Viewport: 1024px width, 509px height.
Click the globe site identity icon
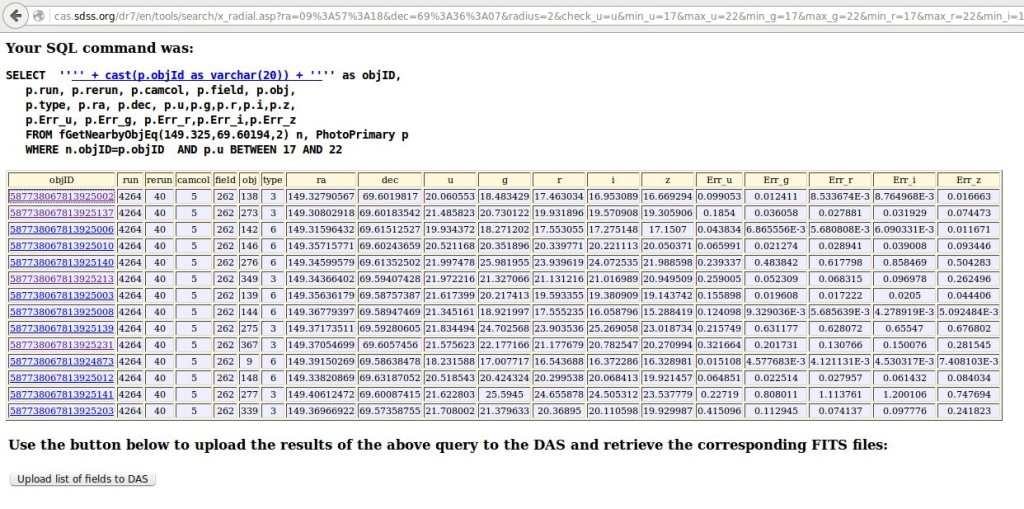[39, 15]
